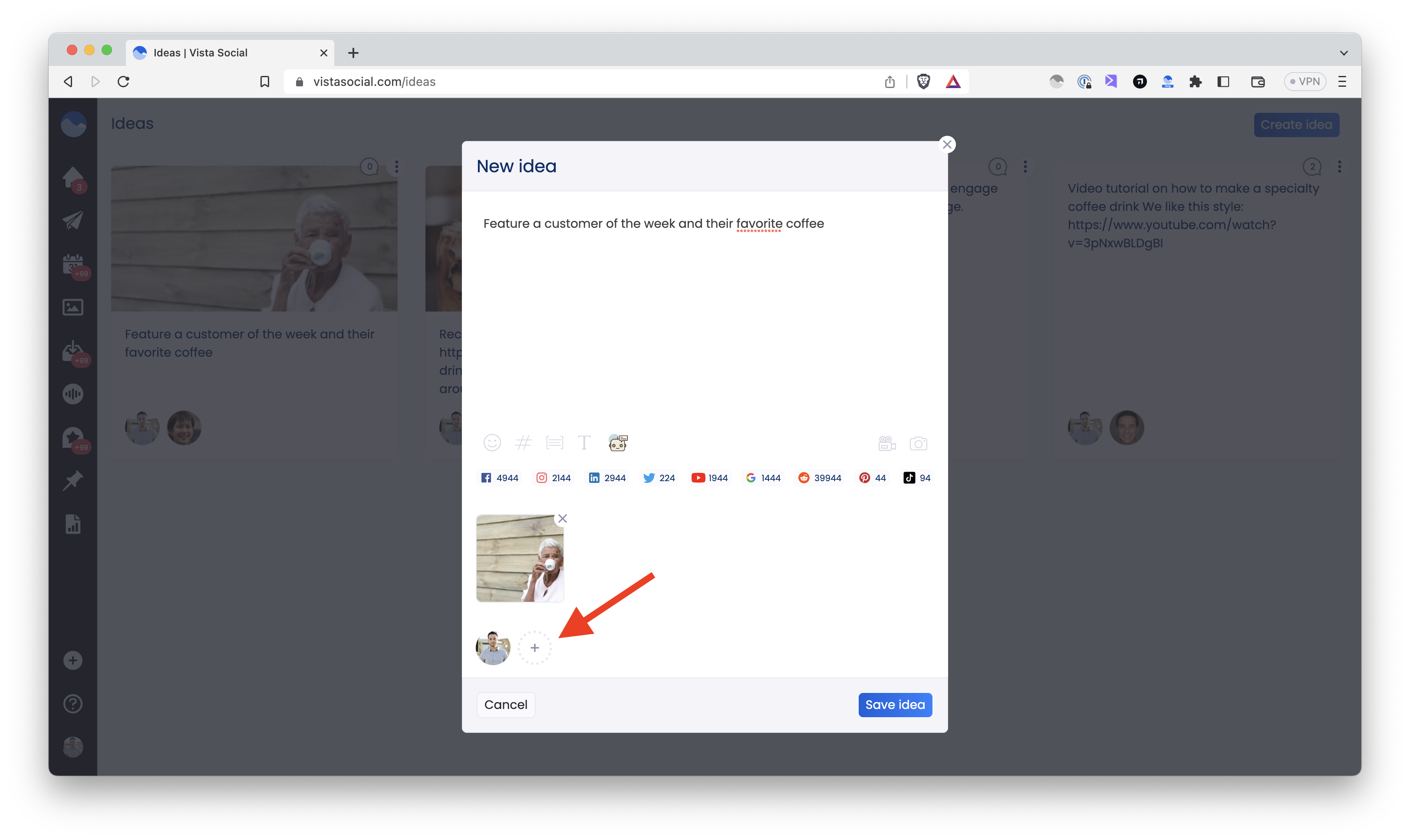
Task: Select the YouTube 1944 character counter
Action: (x=709, y=478)
